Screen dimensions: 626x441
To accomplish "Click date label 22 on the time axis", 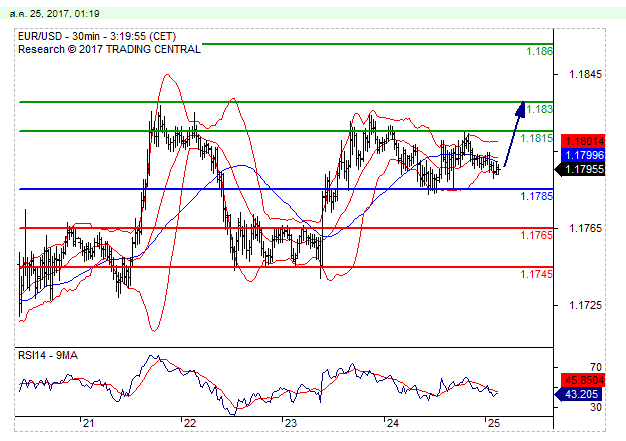I will pyautogui.click(x=190, y=423).
